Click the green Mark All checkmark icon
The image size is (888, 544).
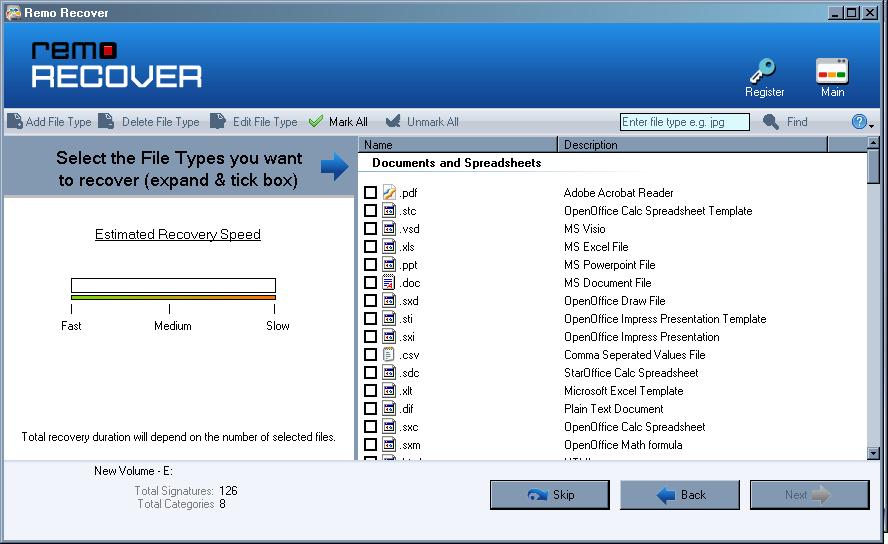(x=315, y=121)
